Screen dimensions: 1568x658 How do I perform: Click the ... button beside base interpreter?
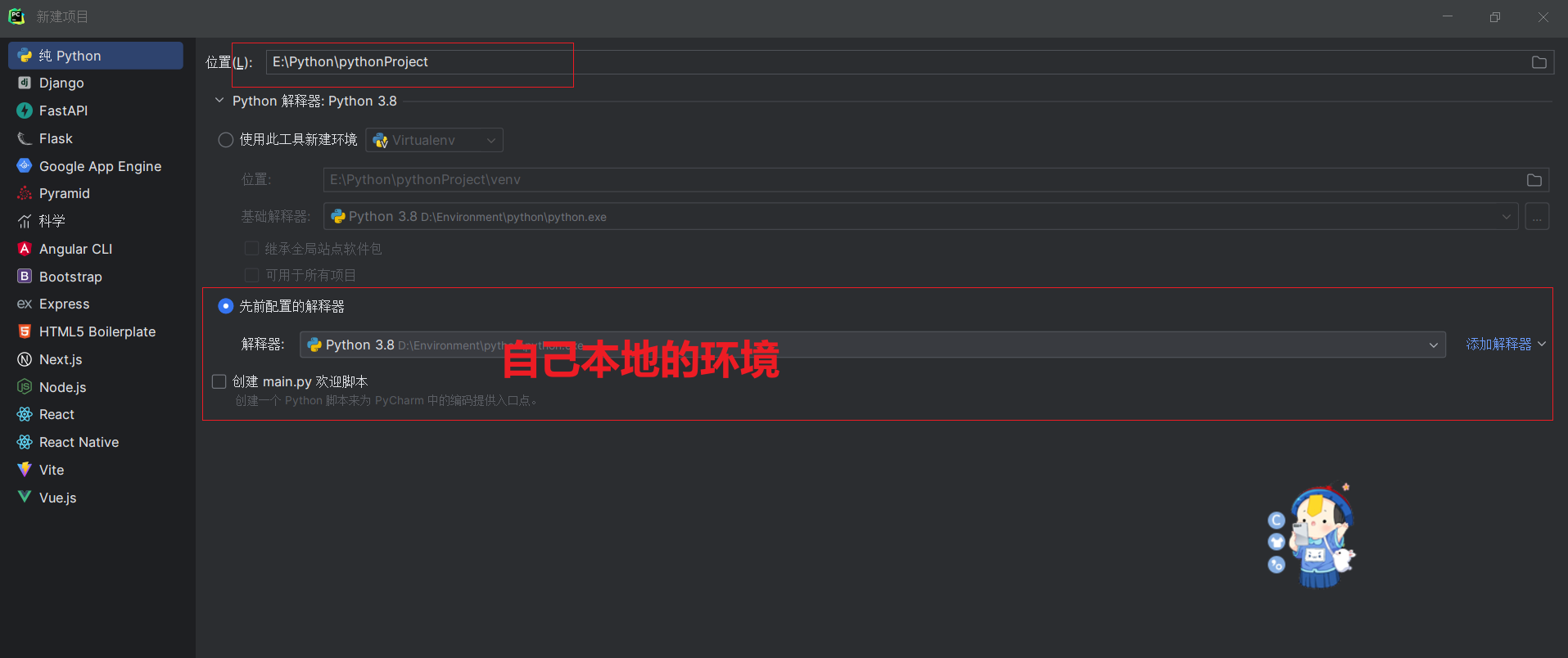1537,217
